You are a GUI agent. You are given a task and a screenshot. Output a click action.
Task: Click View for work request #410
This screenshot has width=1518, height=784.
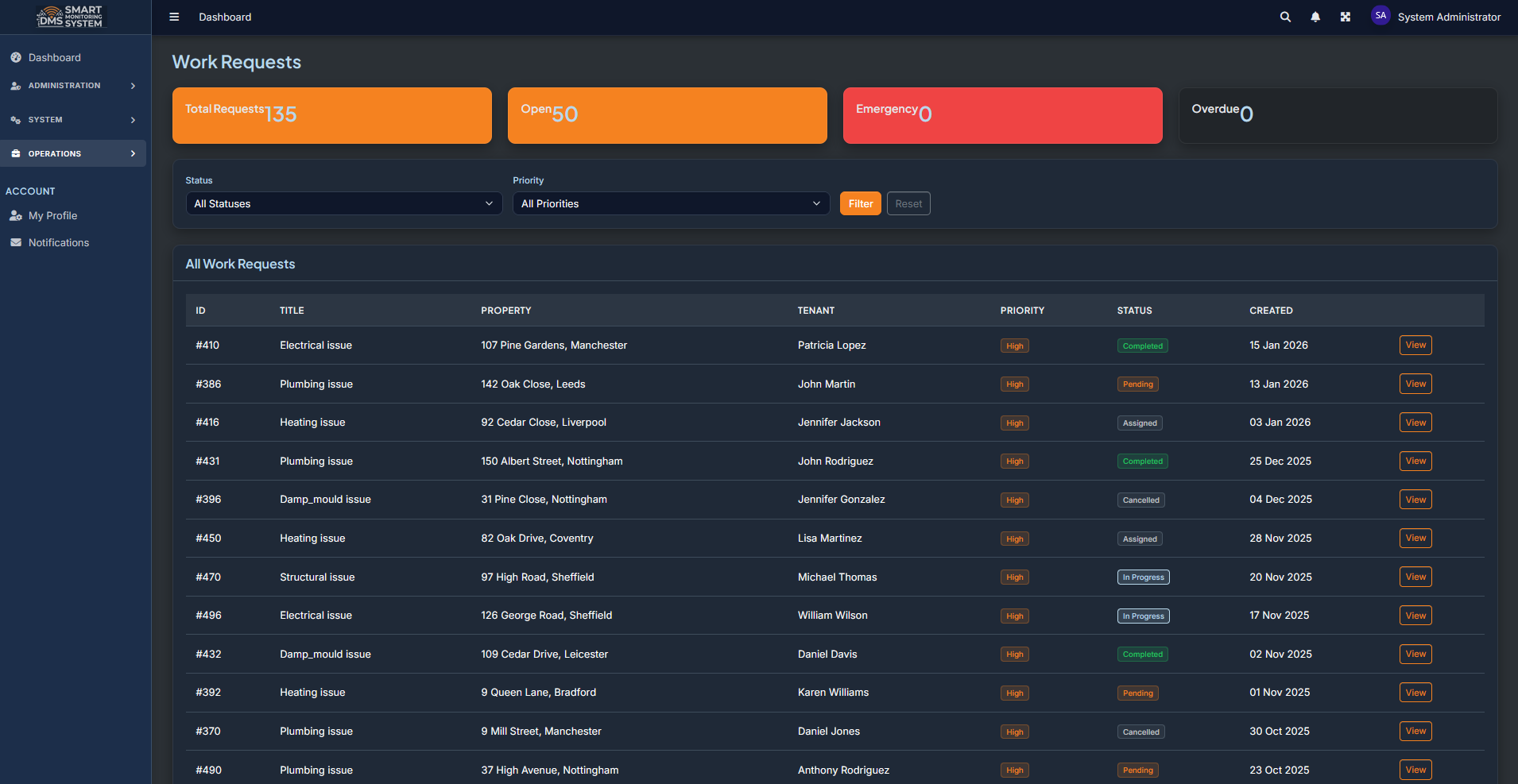pos(1414,345)
